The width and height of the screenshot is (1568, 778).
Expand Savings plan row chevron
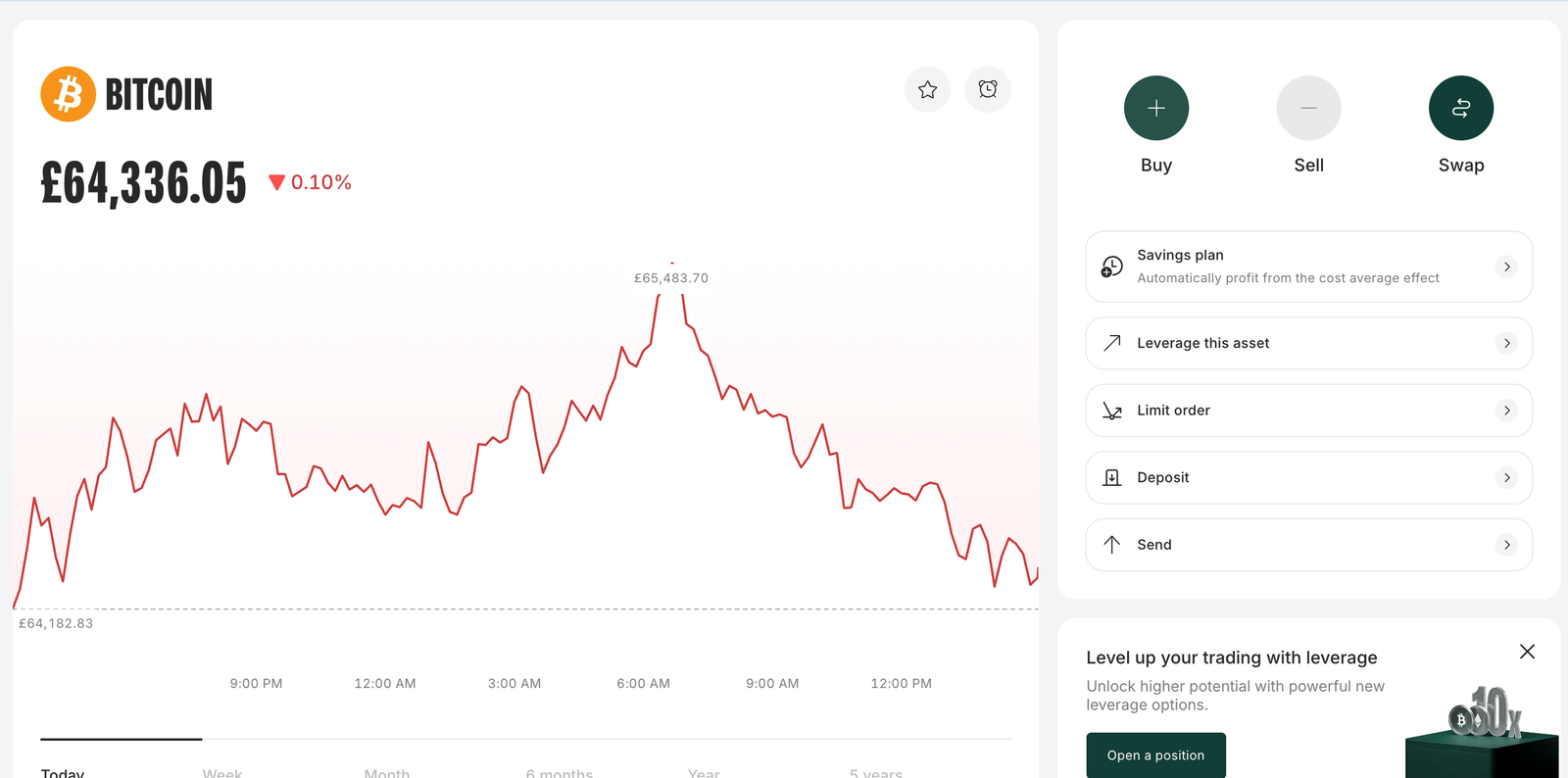coord(1507,267)
